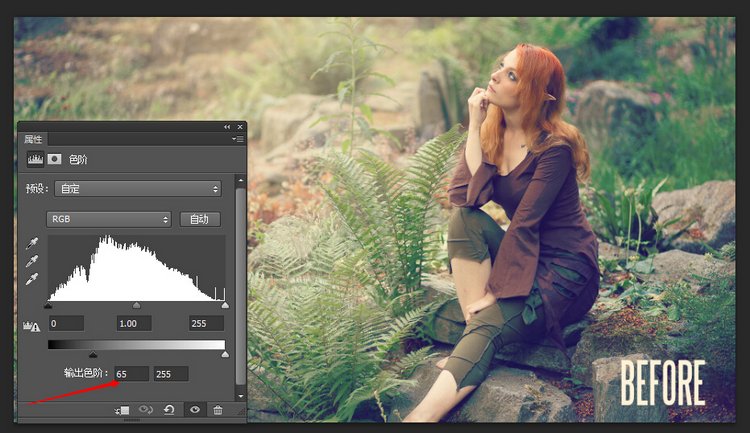Clip adjustment to layer below icon

tap(122, 410)
